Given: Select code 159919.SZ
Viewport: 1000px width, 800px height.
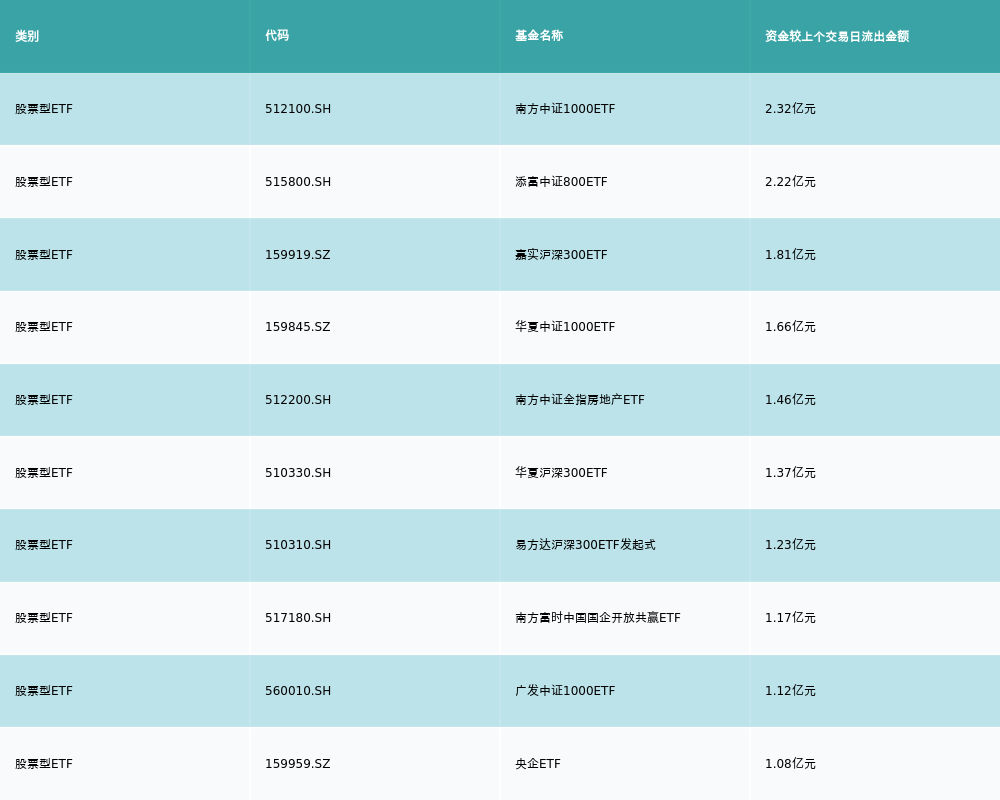Looking at the screenshot, I should pyautogui.click(x=298, y=255).
